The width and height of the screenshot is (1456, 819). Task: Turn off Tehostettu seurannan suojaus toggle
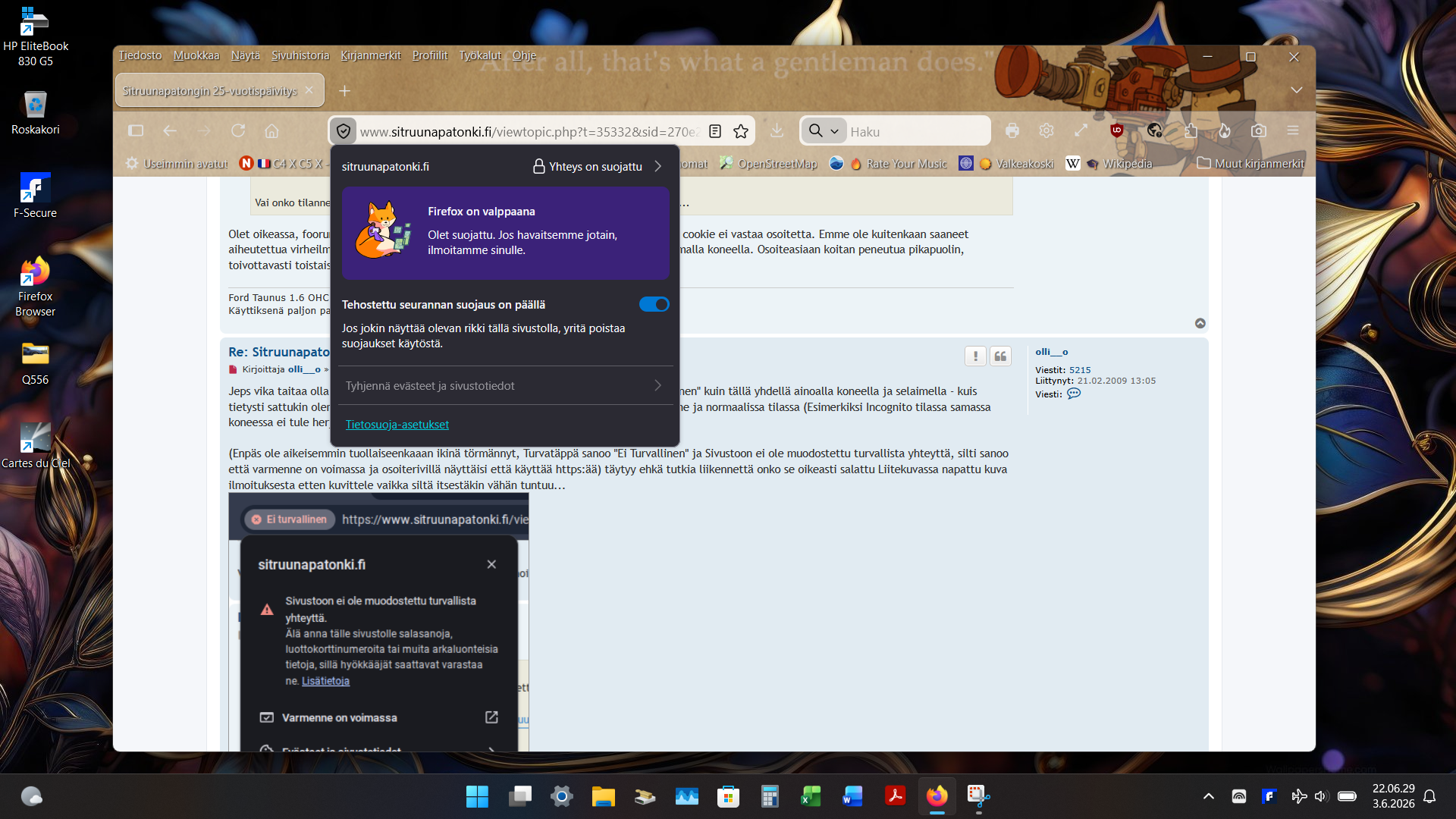(x=654, y=304)
